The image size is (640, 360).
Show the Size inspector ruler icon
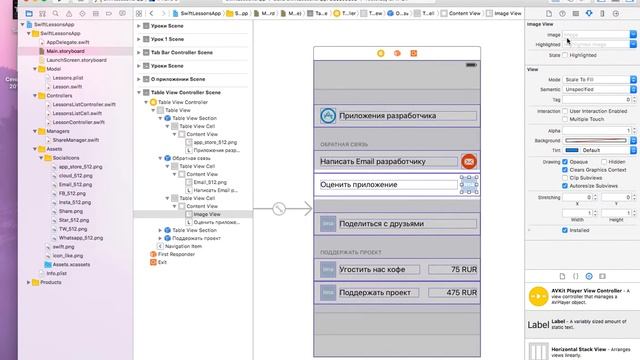tap(602, 13)
